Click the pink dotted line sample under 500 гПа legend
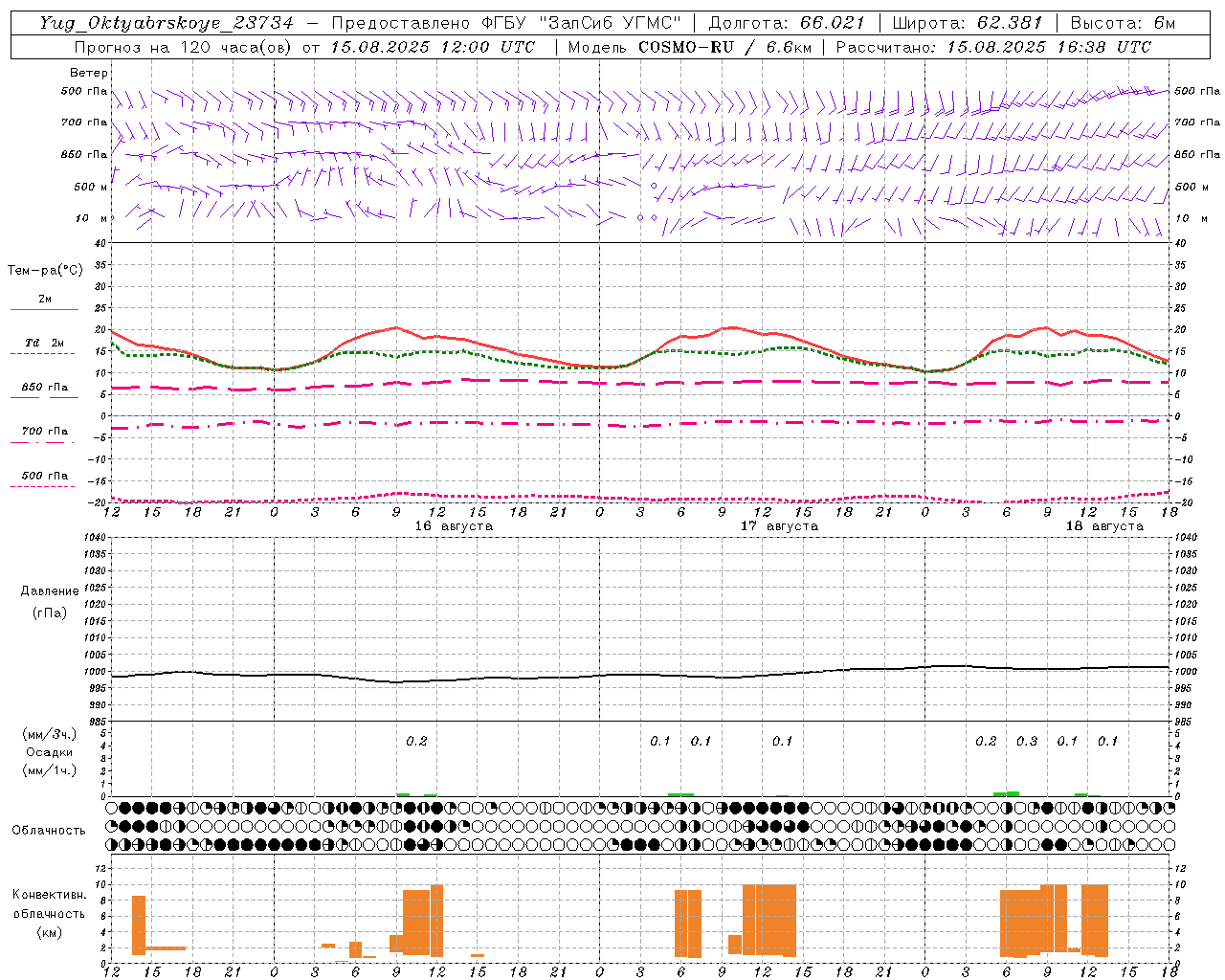This screenshot has height=980, width=1225. coord(42,487)
